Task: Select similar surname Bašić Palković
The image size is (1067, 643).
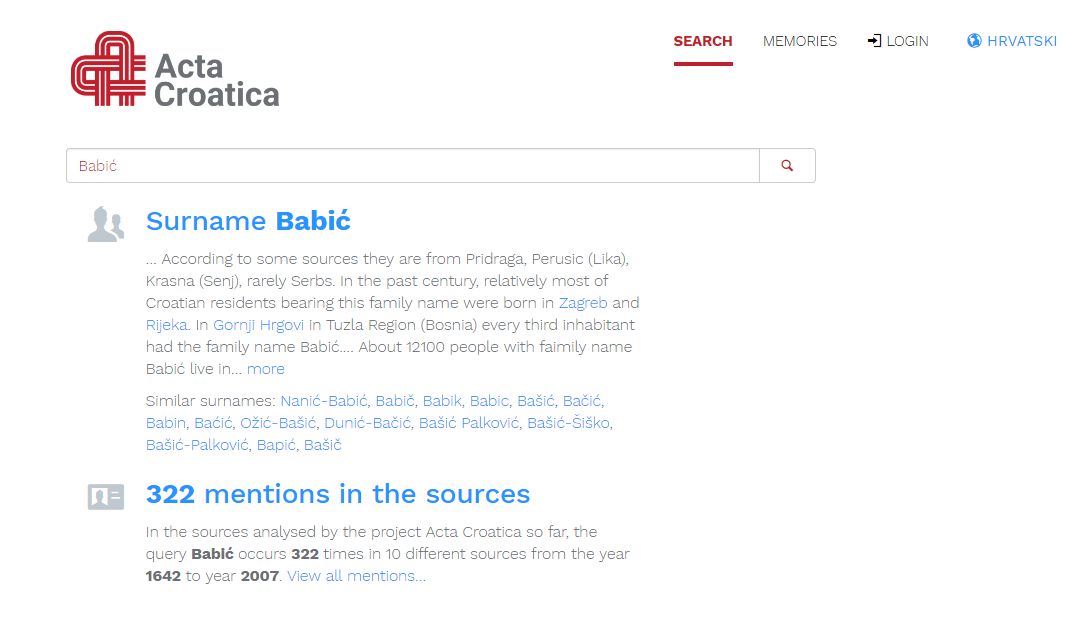Action: 469,423
